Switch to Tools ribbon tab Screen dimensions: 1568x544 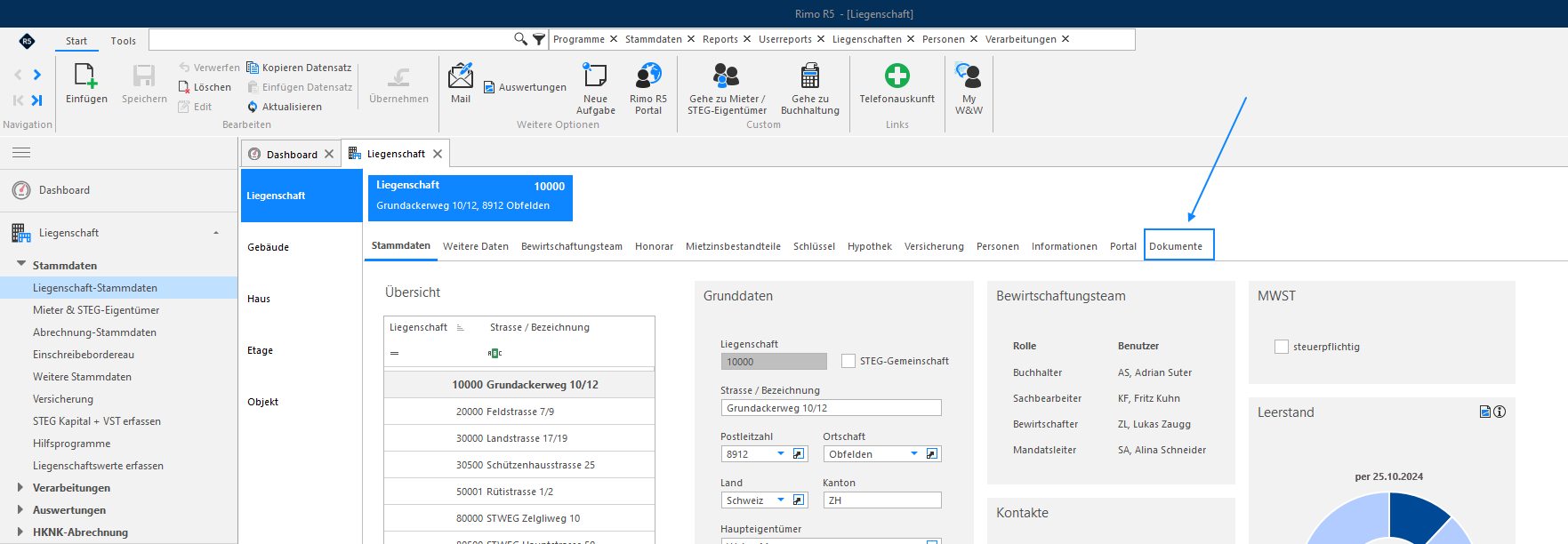coord(123,41)
